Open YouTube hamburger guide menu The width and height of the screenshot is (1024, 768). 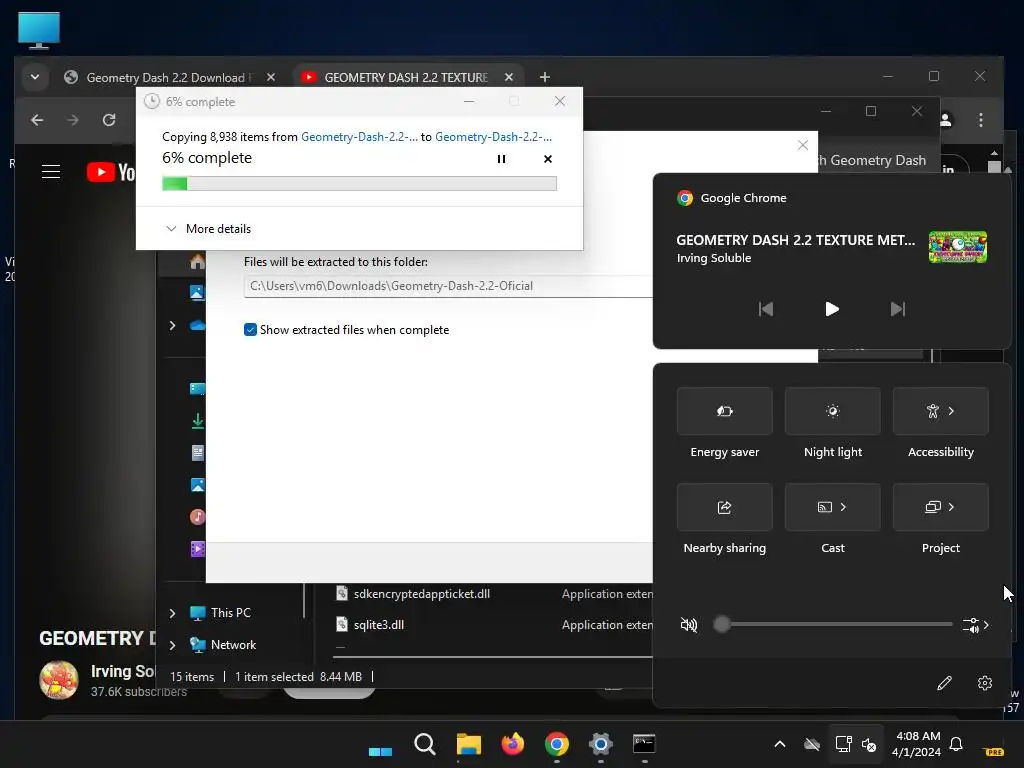pos(51,172)
